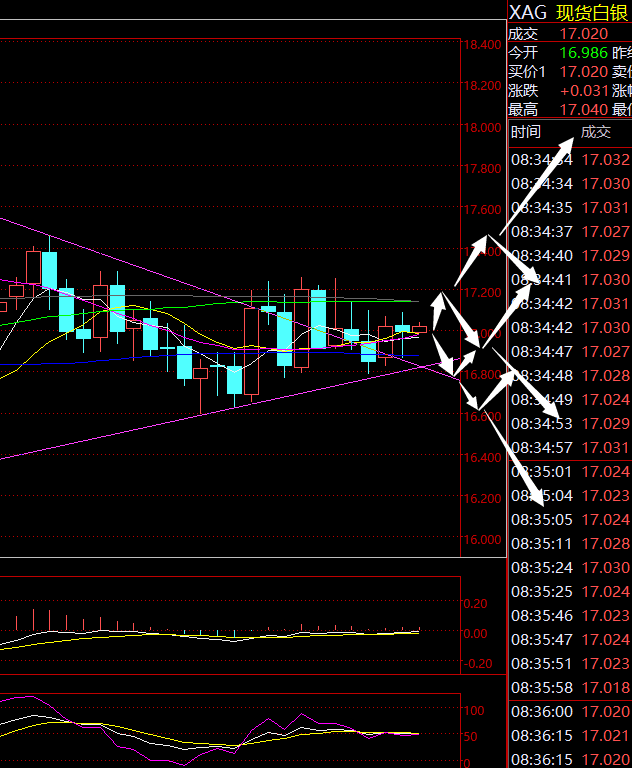Select the 08:34:57 tick row
632x768 pixels.
tap(570, 448)
